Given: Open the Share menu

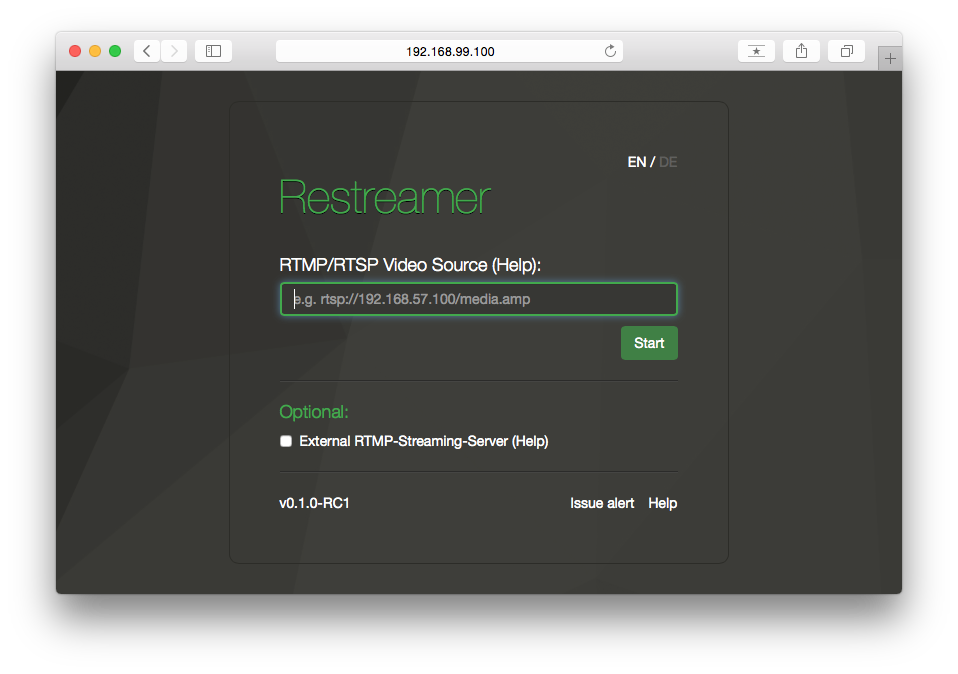Looking at the screenshot, I should point(801,51).
